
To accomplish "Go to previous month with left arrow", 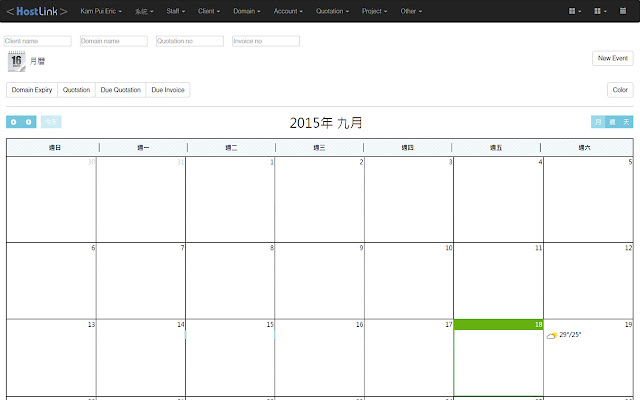I will pos(14,122).
